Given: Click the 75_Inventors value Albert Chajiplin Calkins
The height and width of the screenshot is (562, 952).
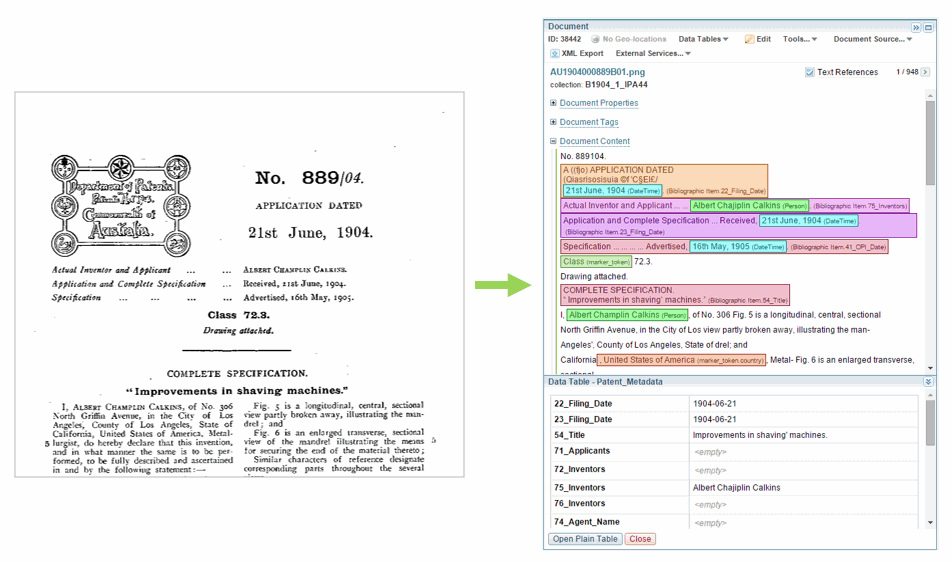Looking at the screenshot, I should (736, 487).
